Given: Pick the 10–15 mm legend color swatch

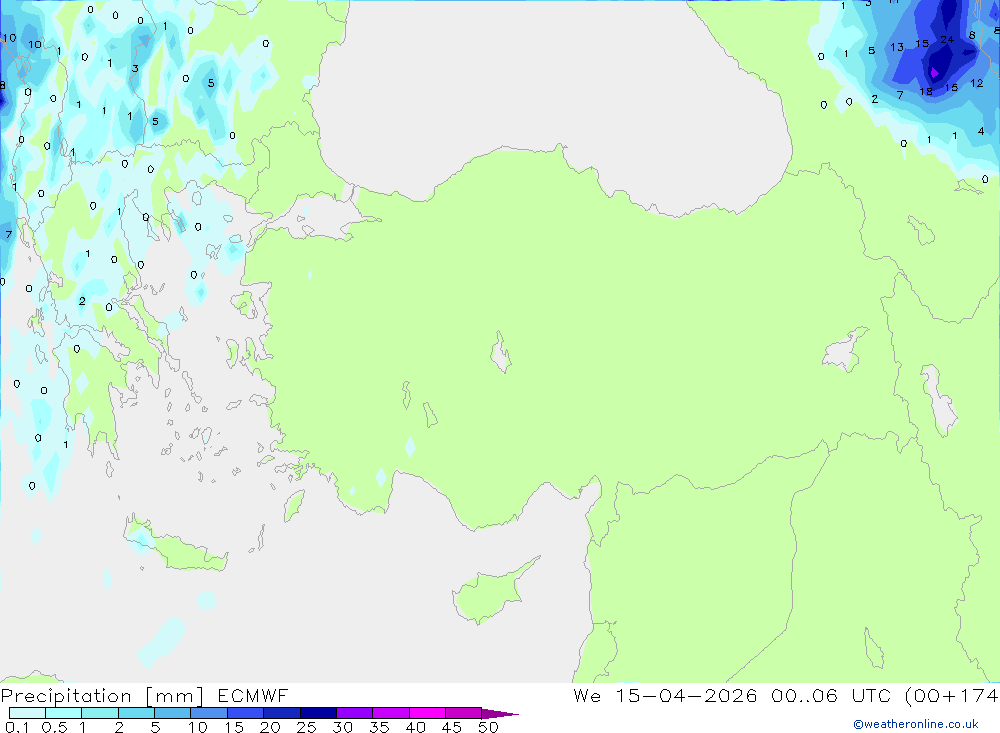Looking at the screenshot, I should coord(209,713).
